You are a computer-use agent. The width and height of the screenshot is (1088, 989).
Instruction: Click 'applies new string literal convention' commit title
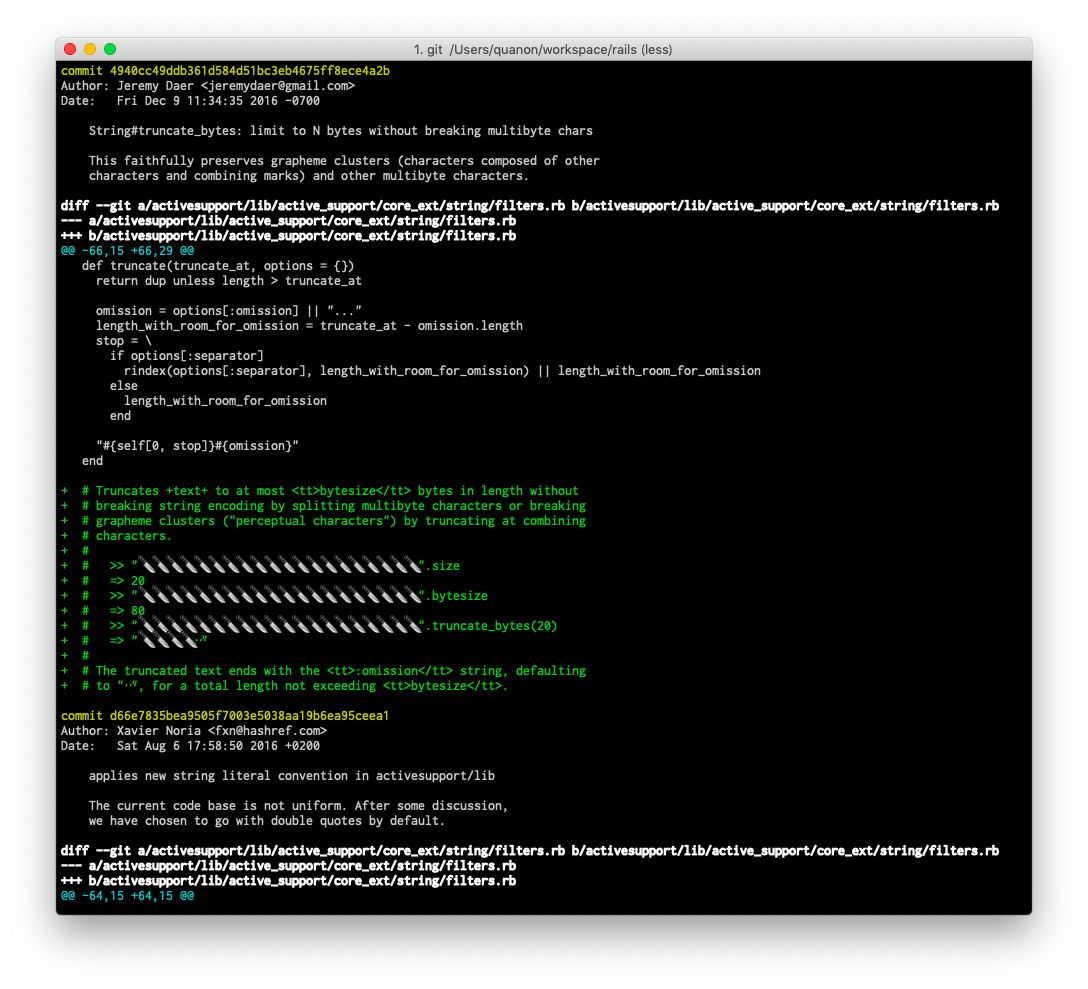[x=291, y=777]
